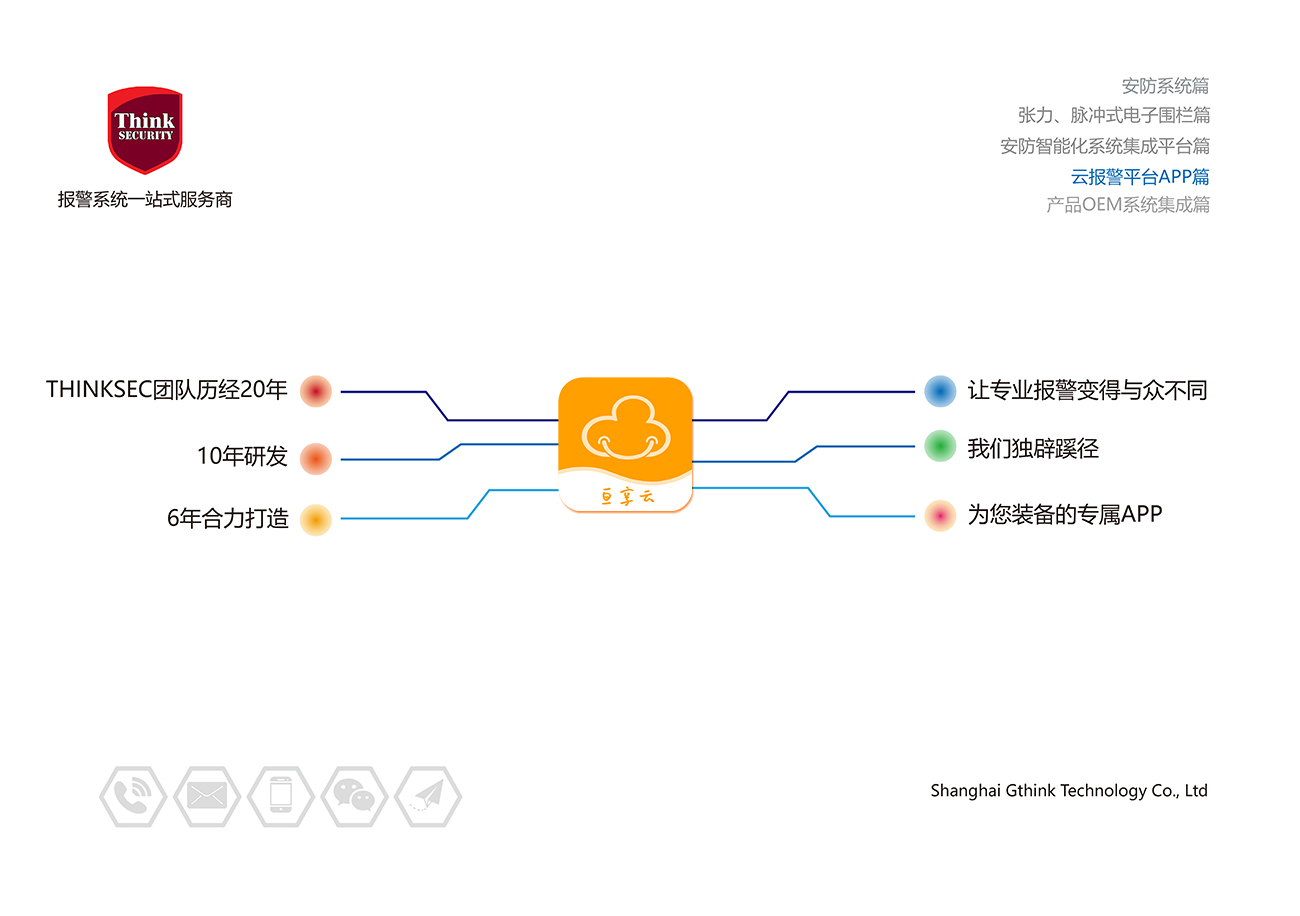Click the paper plane hexagon icon
This screenshot has height=916, width=1300.
click(x=428, y=796)
